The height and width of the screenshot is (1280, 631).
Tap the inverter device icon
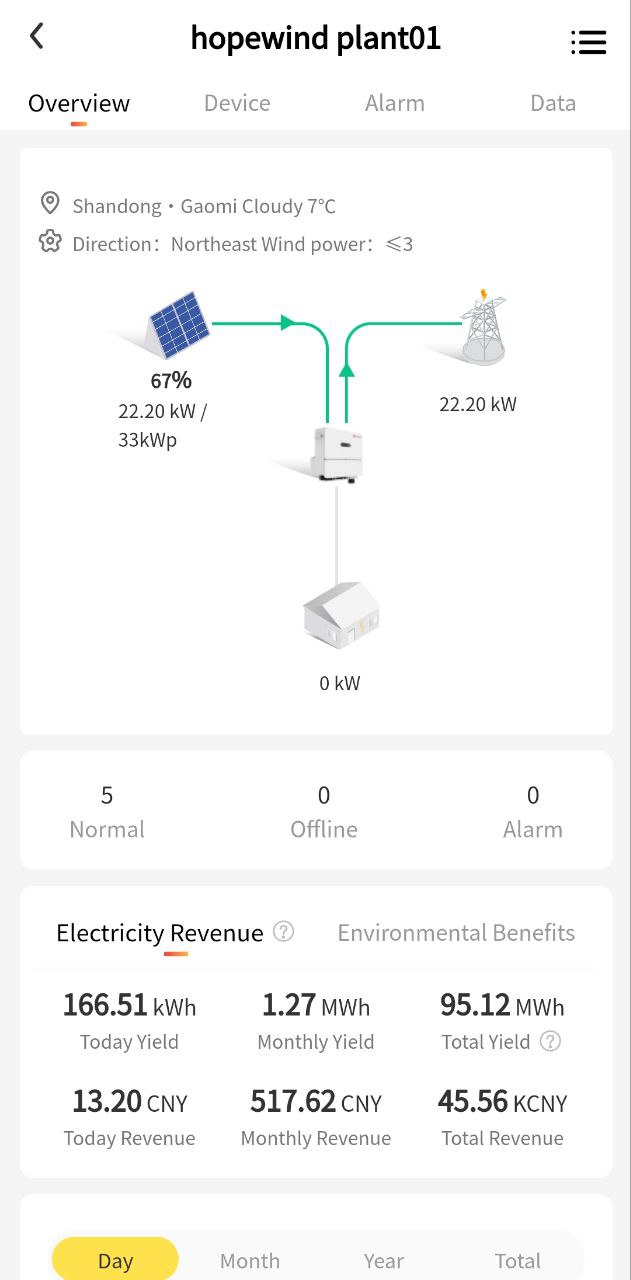[x=337, y=453]
